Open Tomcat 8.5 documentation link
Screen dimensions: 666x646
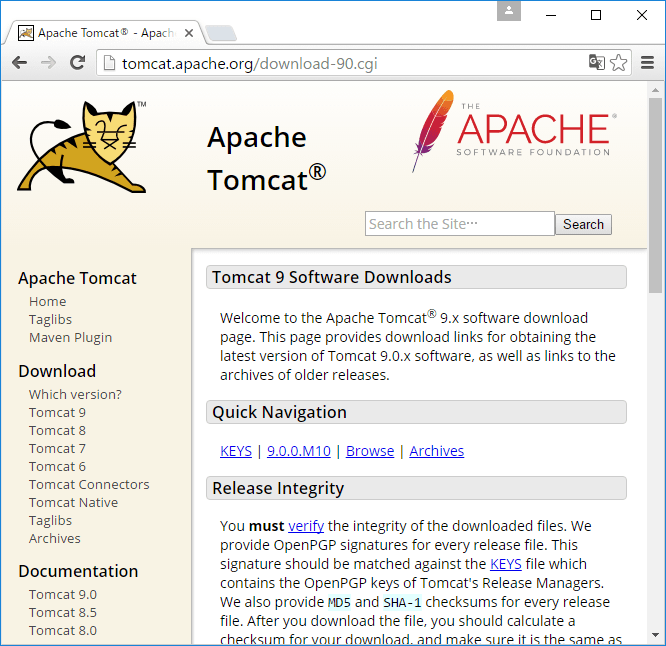point(62,612)
